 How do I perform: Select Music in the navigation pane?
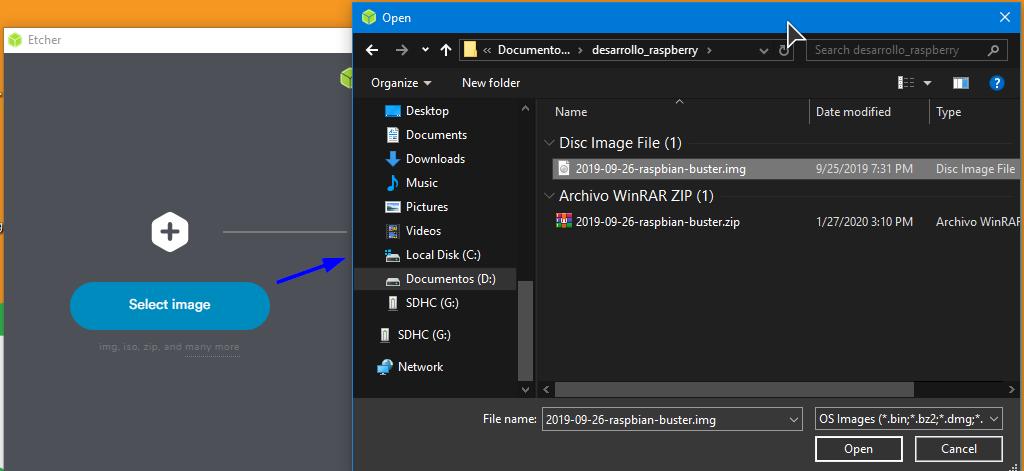421,183
